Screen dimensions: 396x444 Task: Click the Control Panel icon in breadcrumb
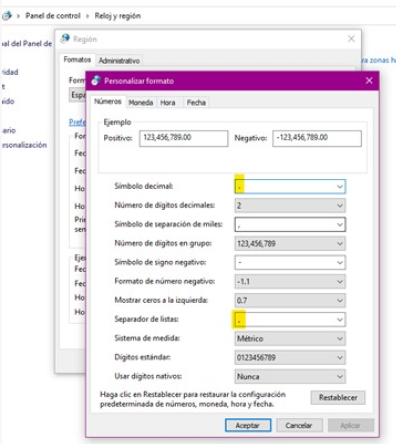7,16
